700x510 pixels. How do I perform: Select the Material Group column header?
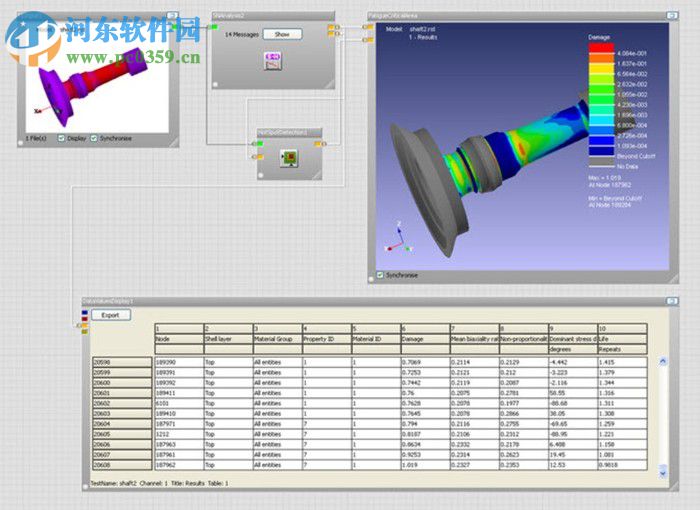[x=277, y=339]
